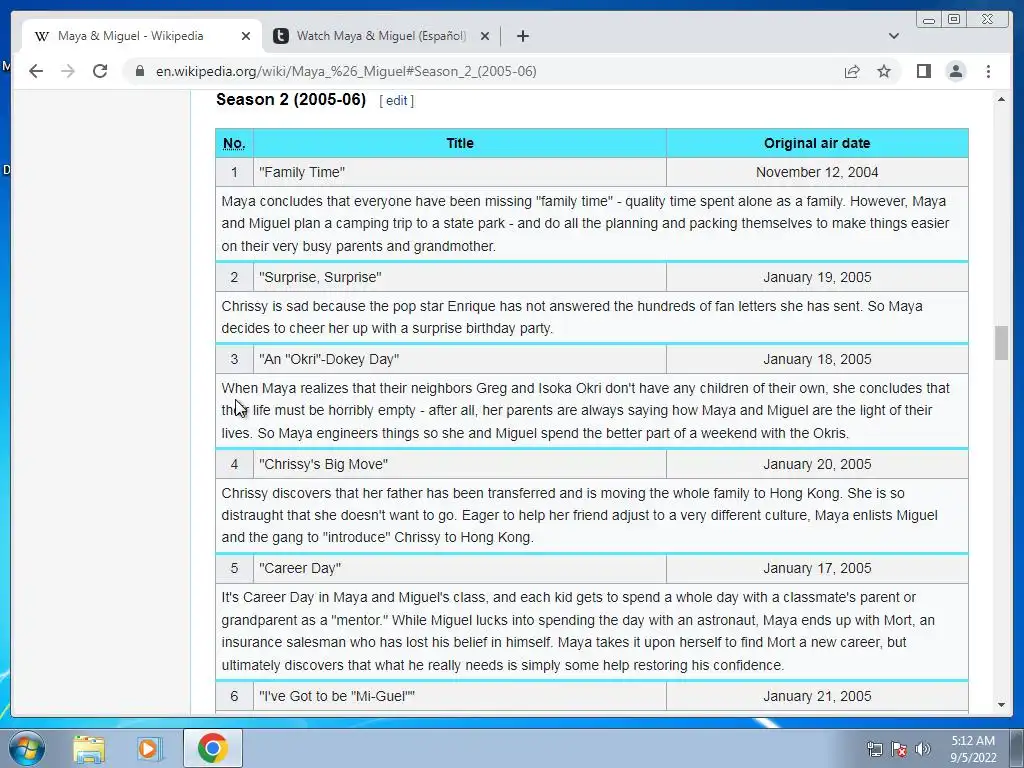Image resolution: width=1024 pixels, height=768 pixels.
Task: Open the network tray icon
Action: (874, 749)
